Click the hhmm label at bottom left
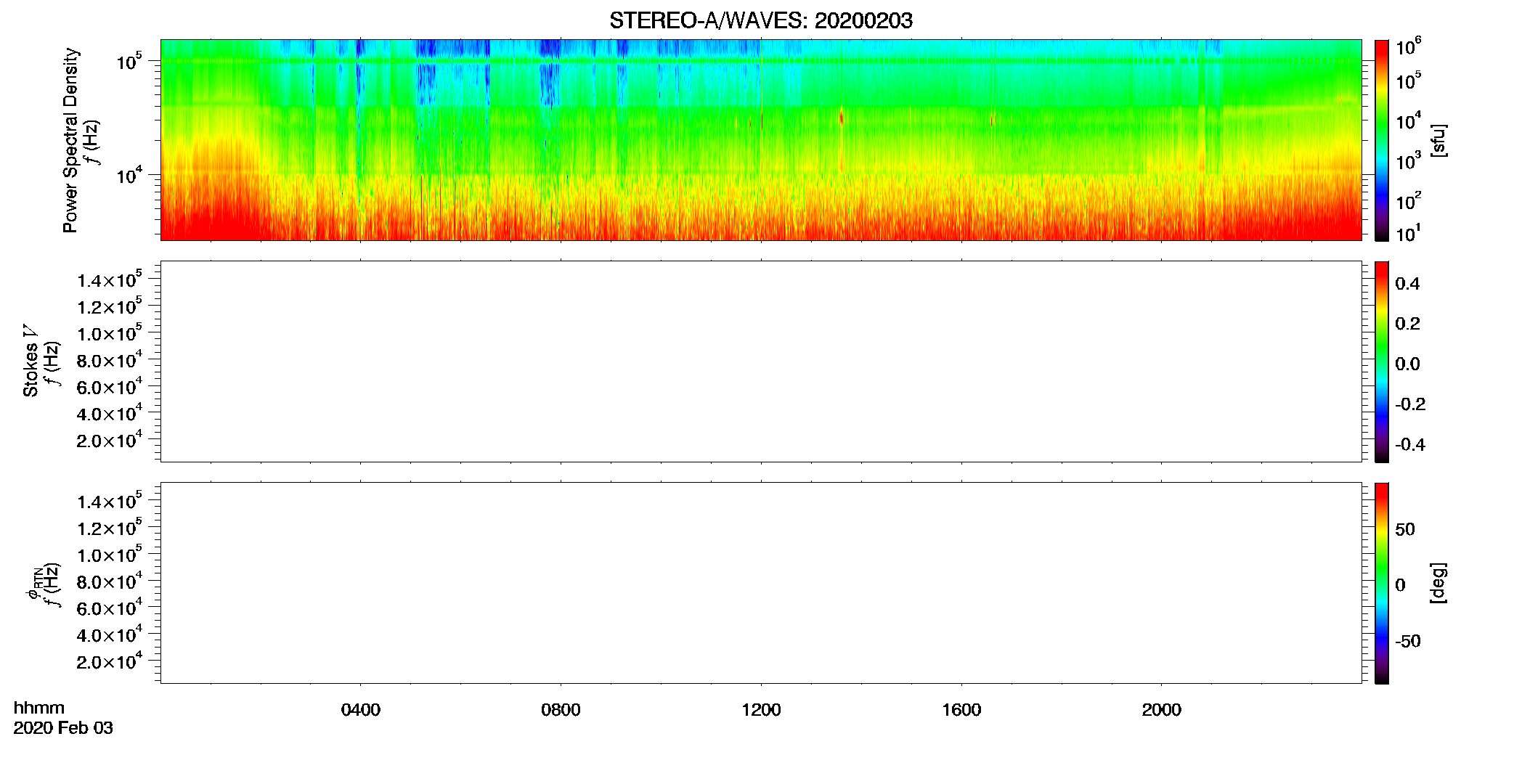 (39, 708)
